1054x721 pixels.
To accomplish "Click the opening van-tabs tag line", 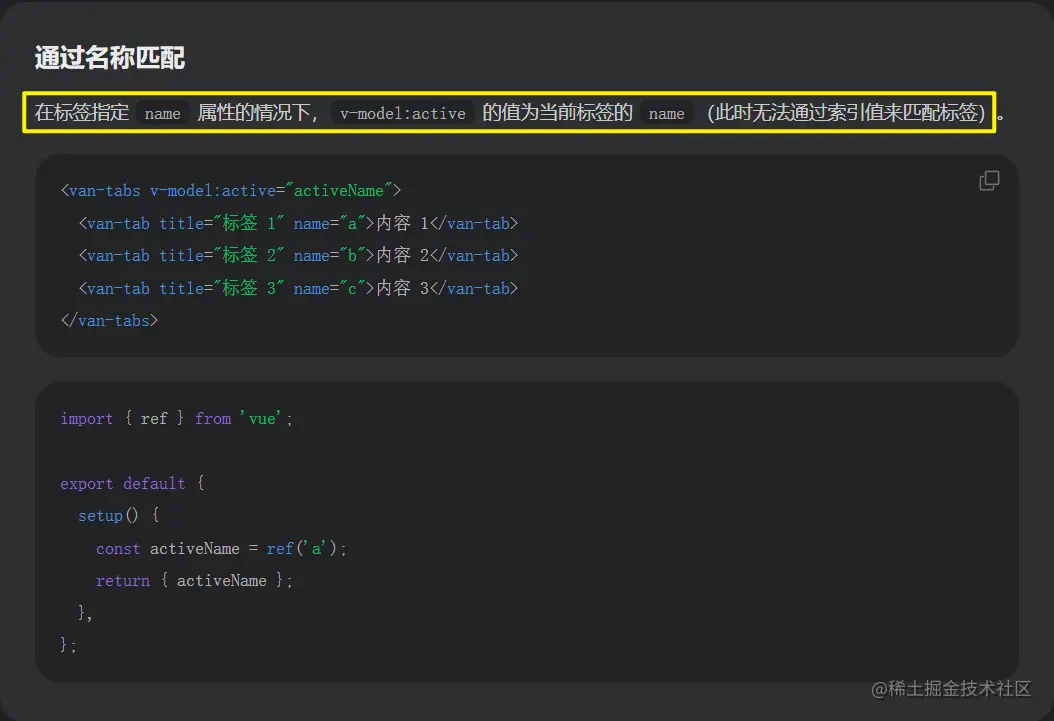I will pyautogui.click(x=231, y=191).
